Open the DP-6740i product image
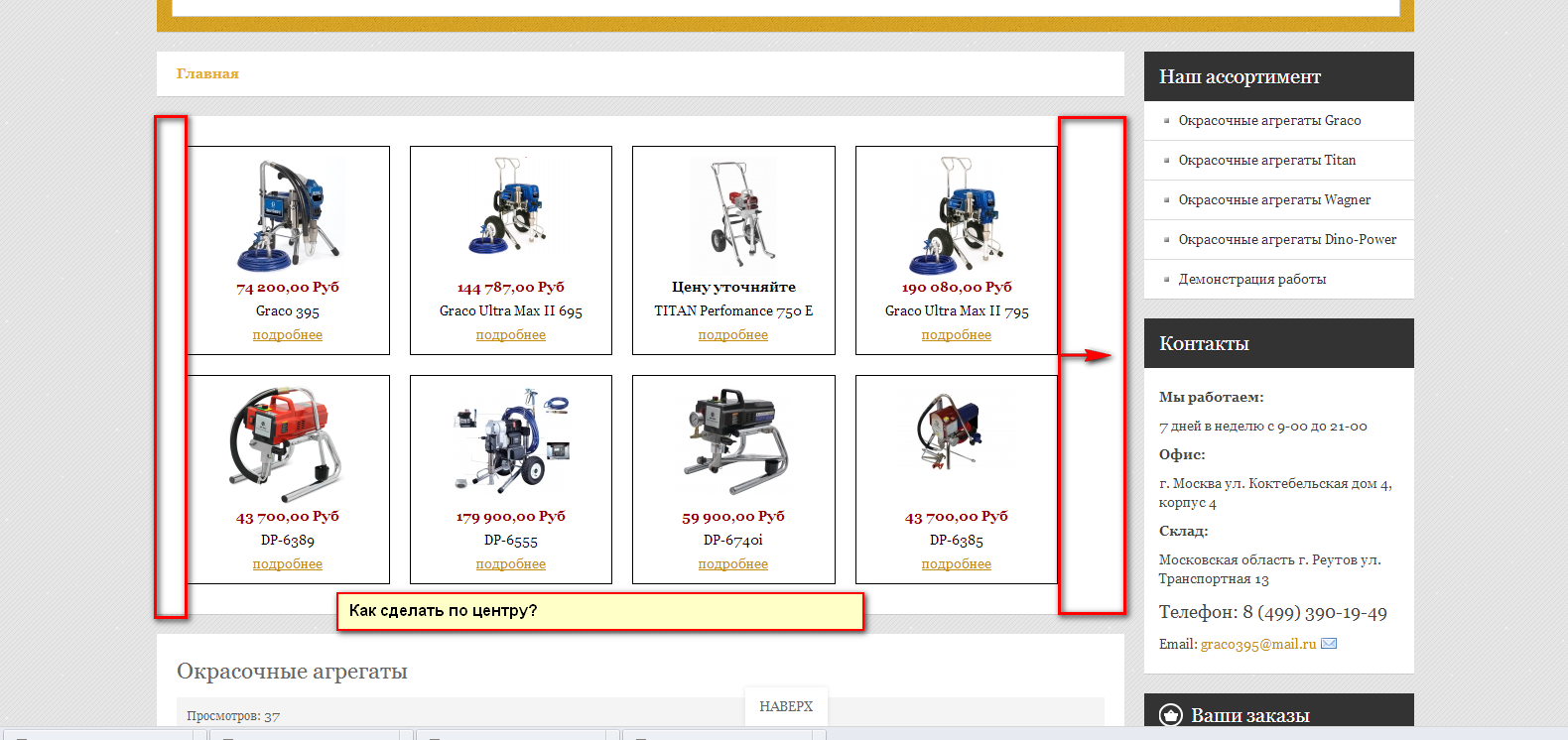This screenshot has width=1568, height=740. point(733,441)
